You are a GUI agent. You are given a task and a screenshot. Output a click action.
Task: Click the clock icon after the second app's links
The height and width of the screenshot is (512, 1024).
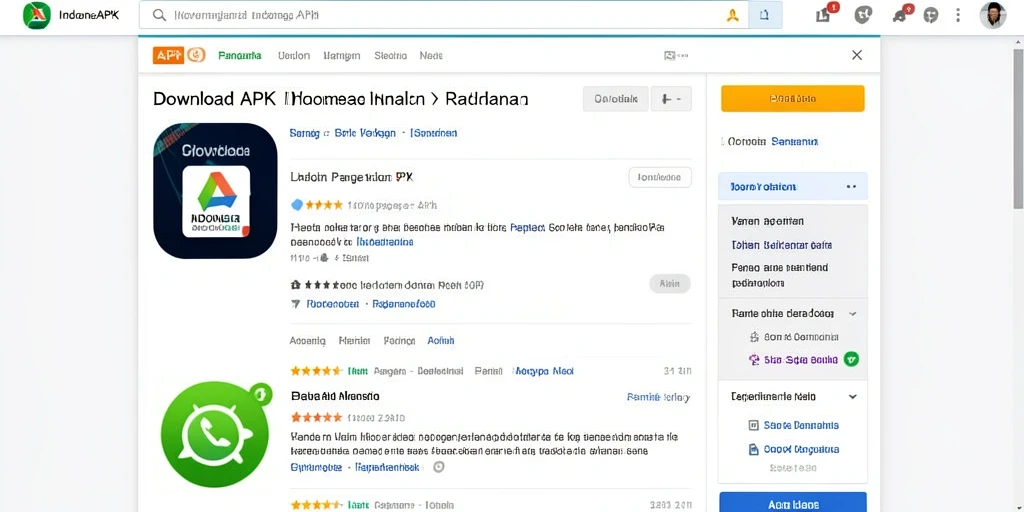pyautogui.click(x=439, y=467)
